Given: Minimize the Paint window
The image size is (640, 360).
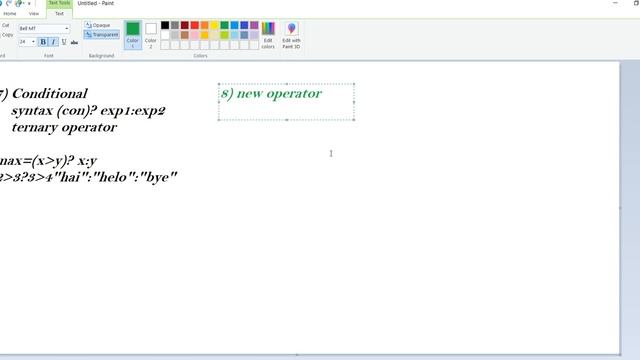Looking at the screenshot, I should pos(615,3).
